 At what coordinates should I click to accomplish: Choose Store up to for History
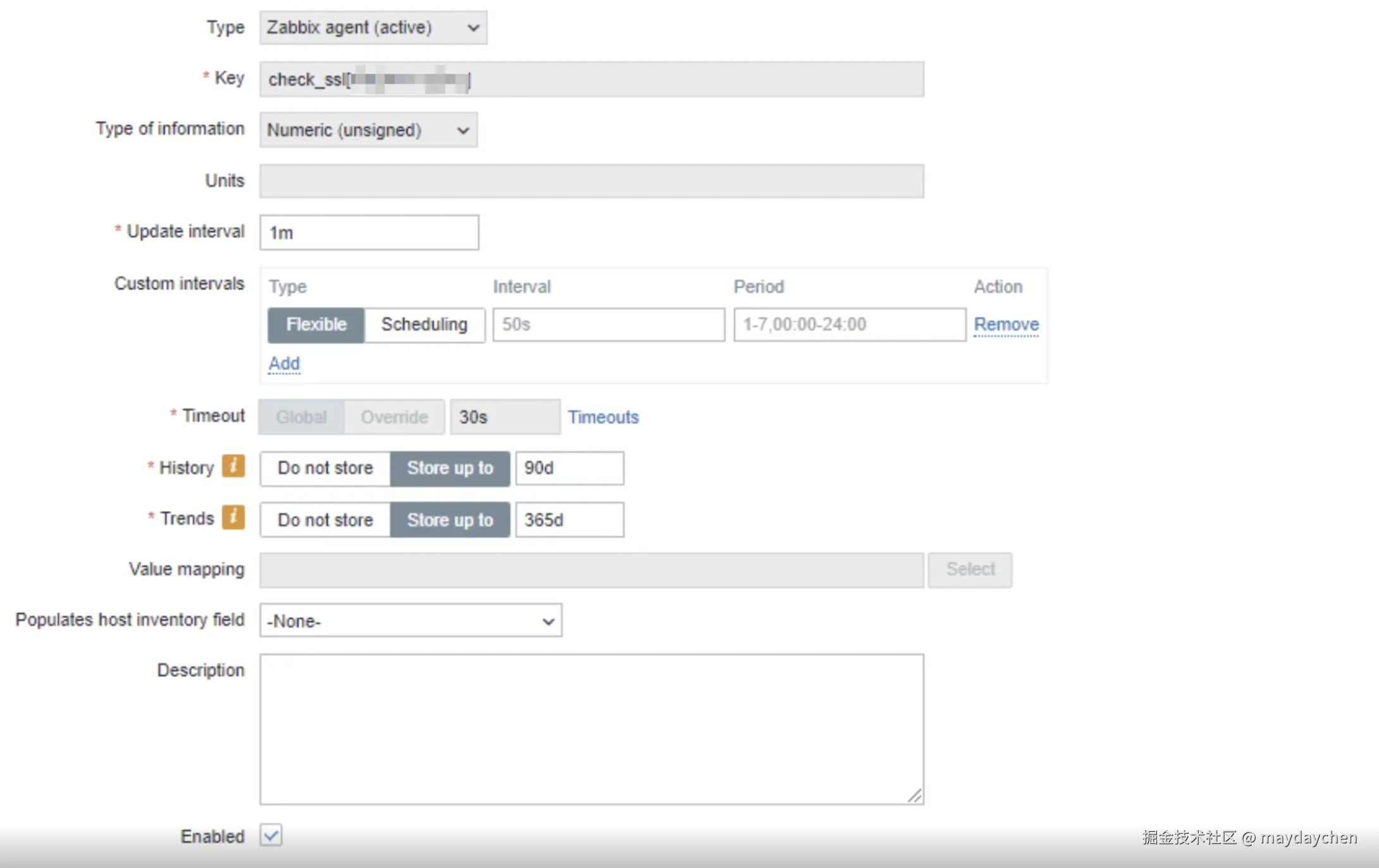[450, 468]
